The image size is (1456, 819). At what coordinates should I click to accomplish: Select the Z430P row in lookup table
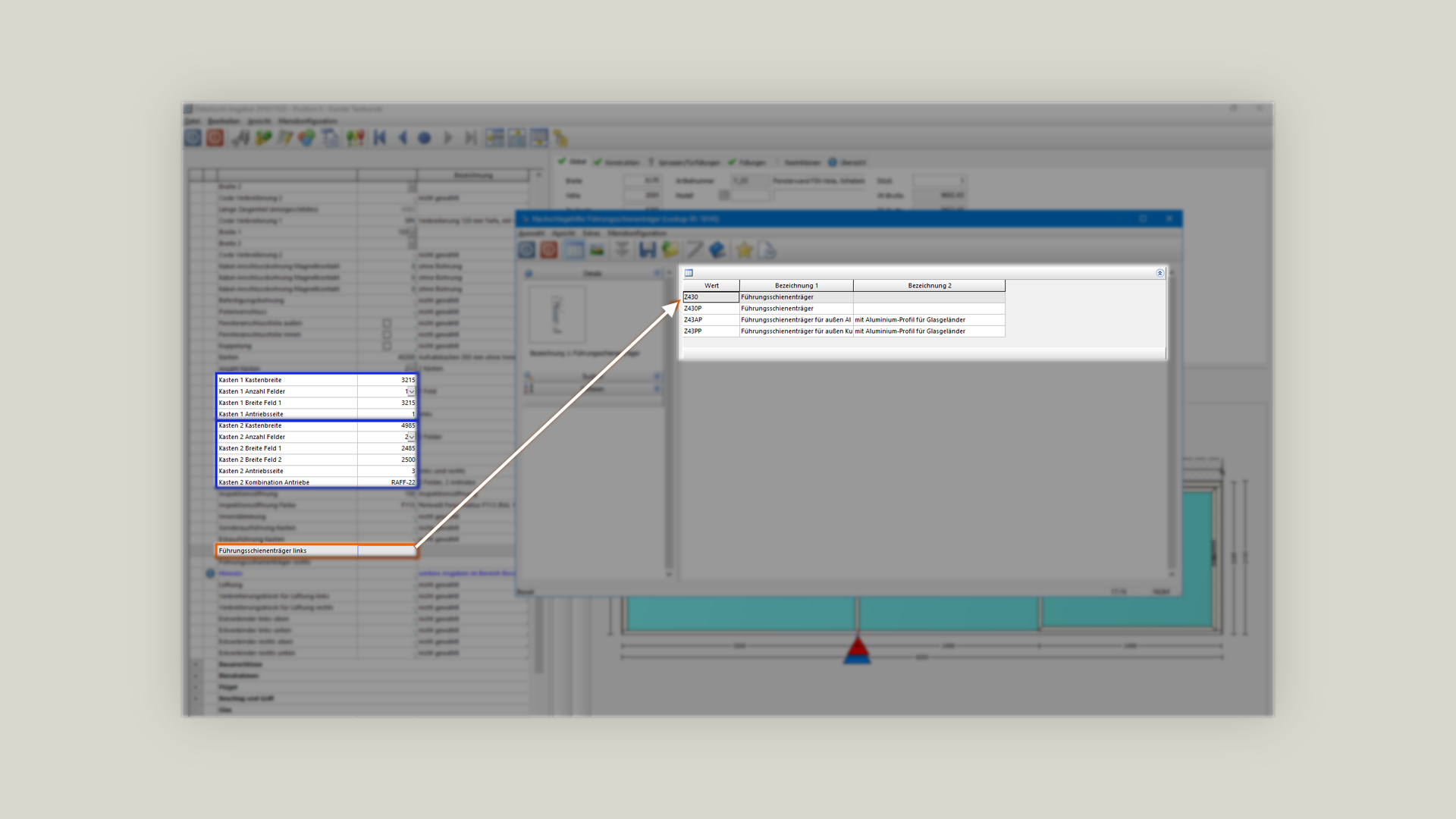pos(711,309)
